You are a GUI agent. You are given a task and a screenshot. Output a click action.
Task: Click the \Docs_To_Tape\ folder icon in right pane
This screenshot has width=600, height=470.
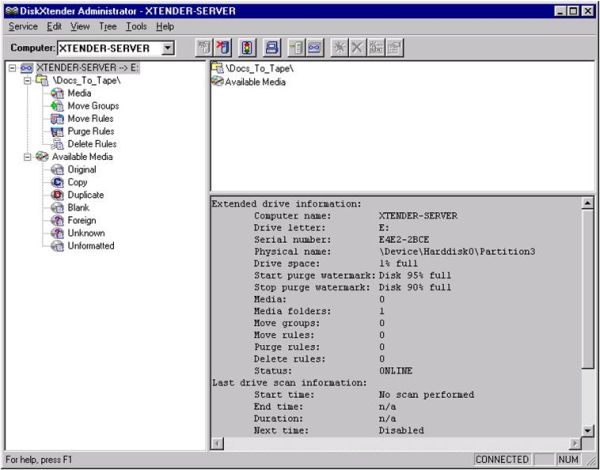217,68
